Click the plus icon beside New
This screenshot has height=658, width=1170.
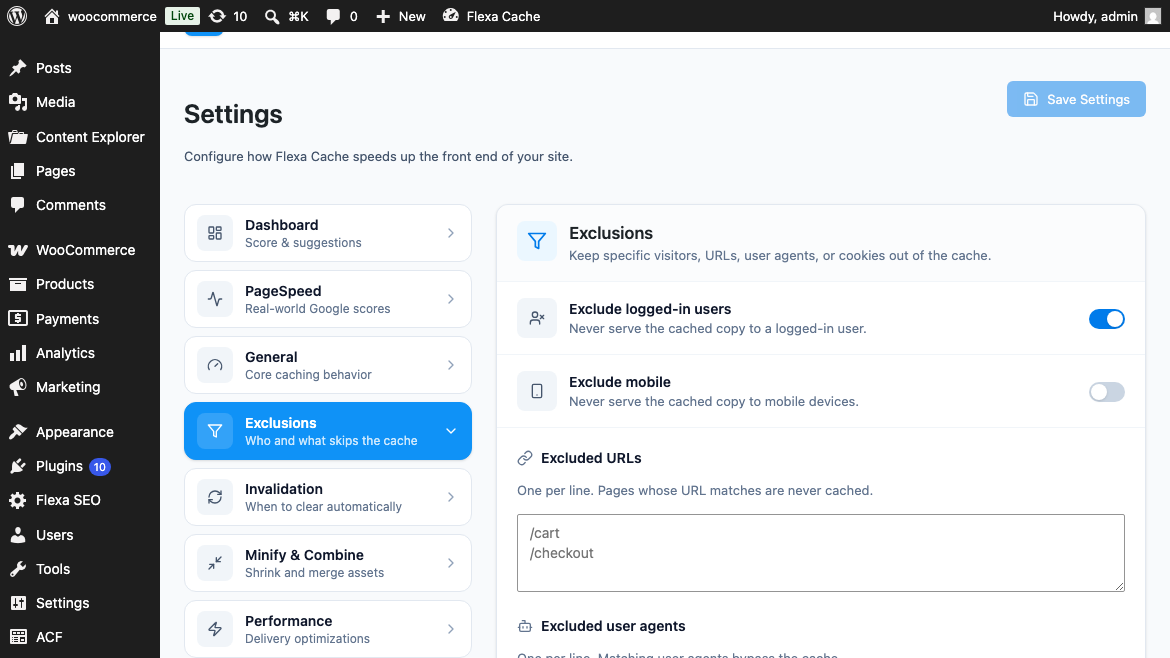[383, 16]
